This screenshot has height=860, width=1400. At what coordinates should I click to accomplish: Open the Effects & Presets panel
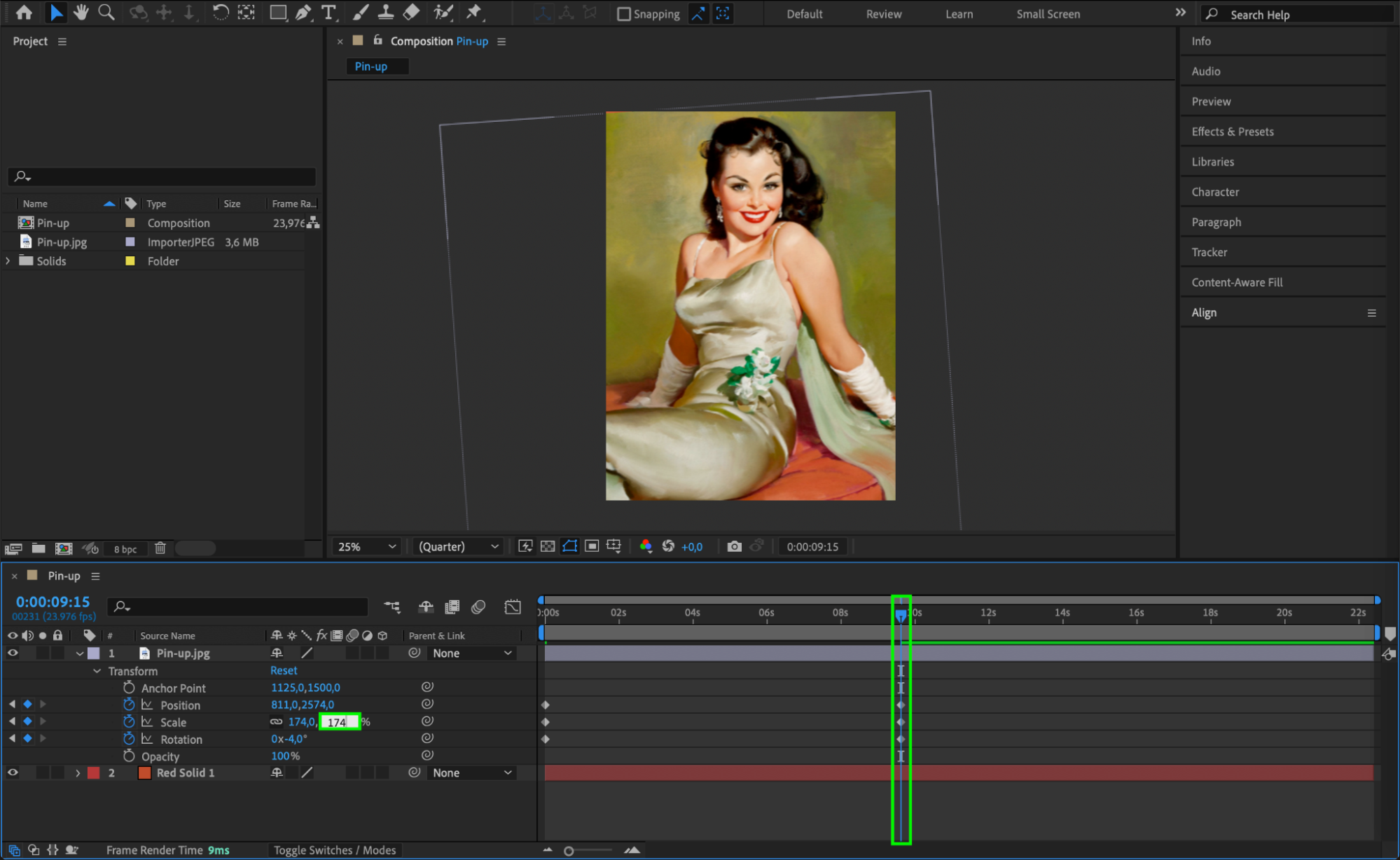(x=1232, y=132)
